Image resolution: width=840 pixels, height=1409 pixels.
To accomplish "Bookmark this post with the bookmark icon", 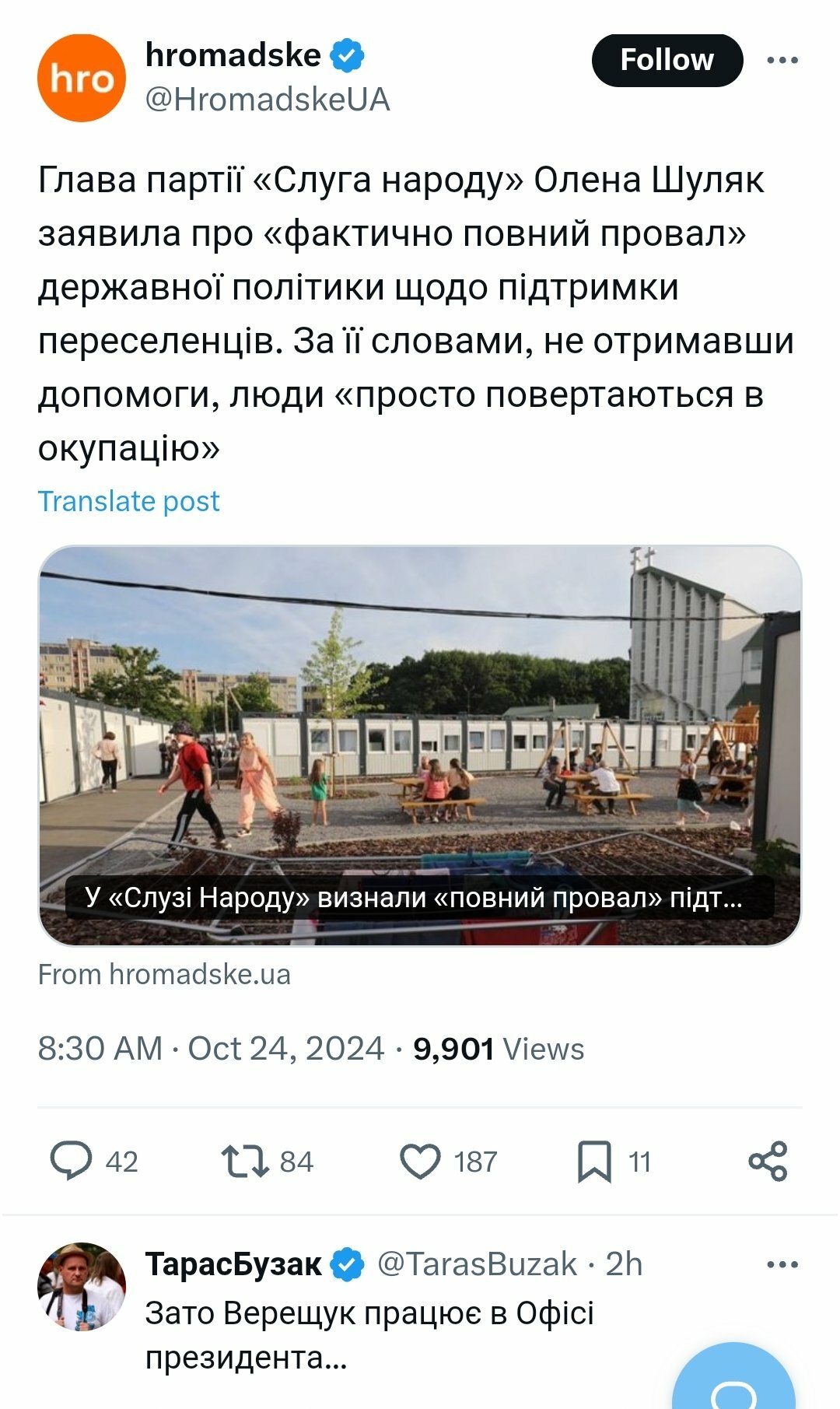I will coord(594,1161).
